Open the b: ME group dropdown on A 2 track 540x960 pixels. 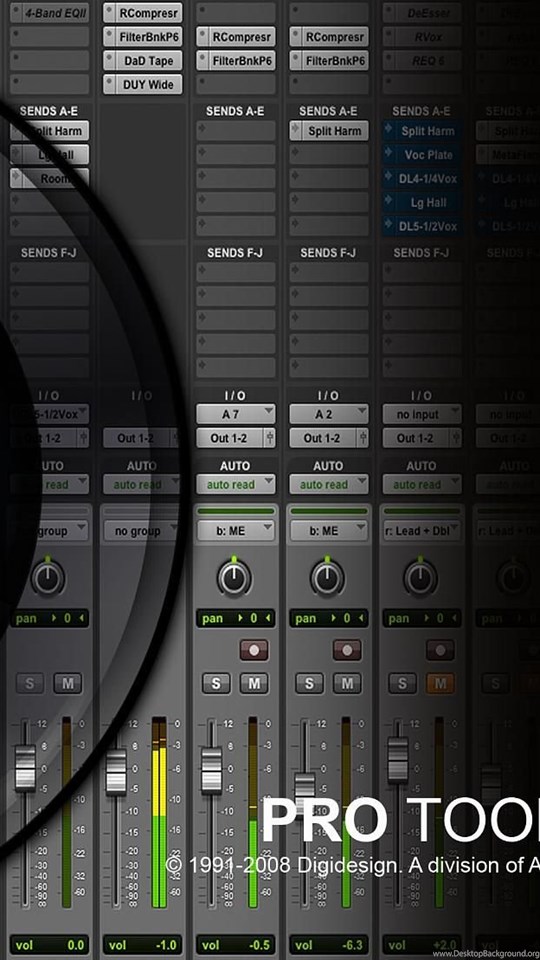(329, 530)
